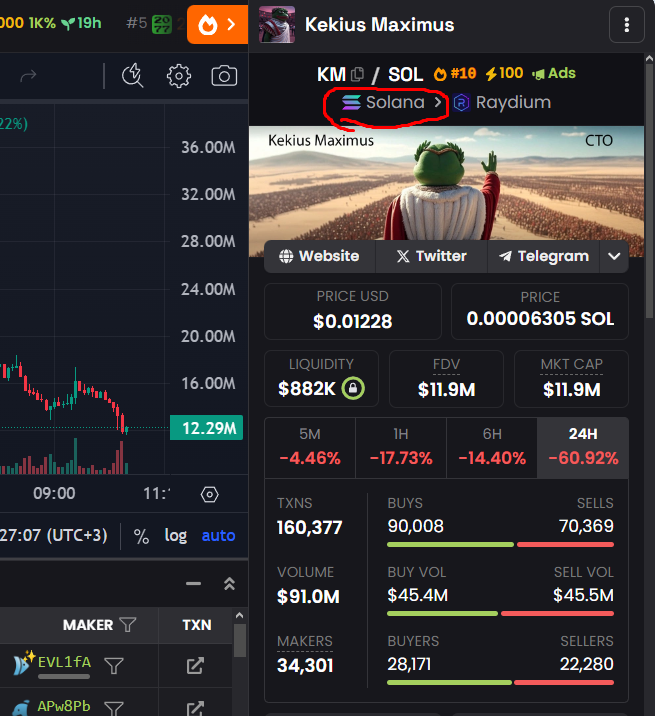Minimize the transactions panel
Image resolution: width=655 pixels, height=716 pixels.
tap(193, 584)
